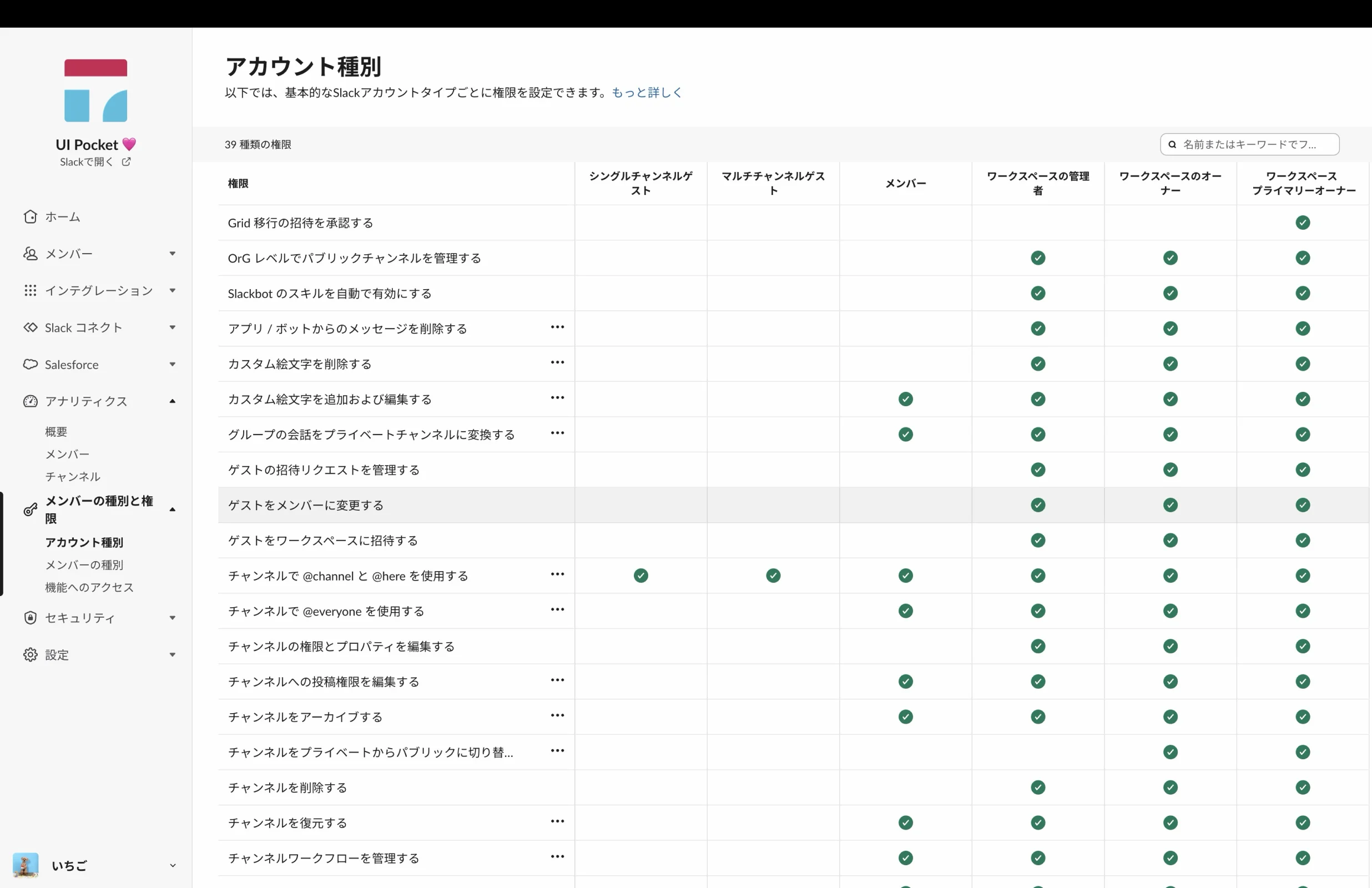Screen dimensions: 1372x888
Task: Expand the Slack コネクト section arrow
Action: [173, 327]
